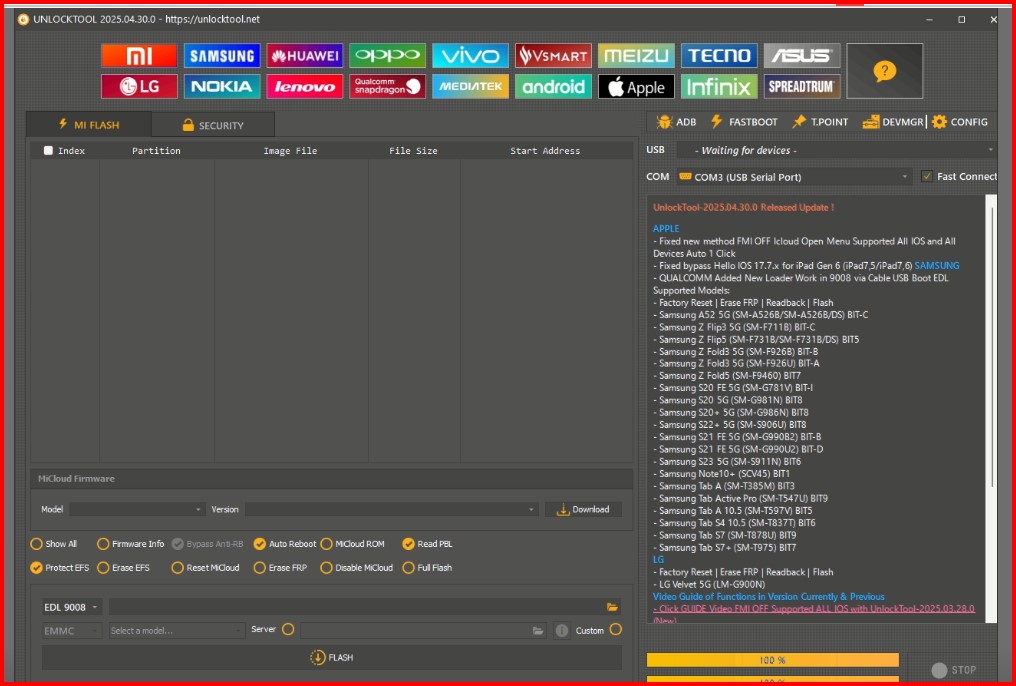
Task: Select the Server radio option
Action: 288,629
